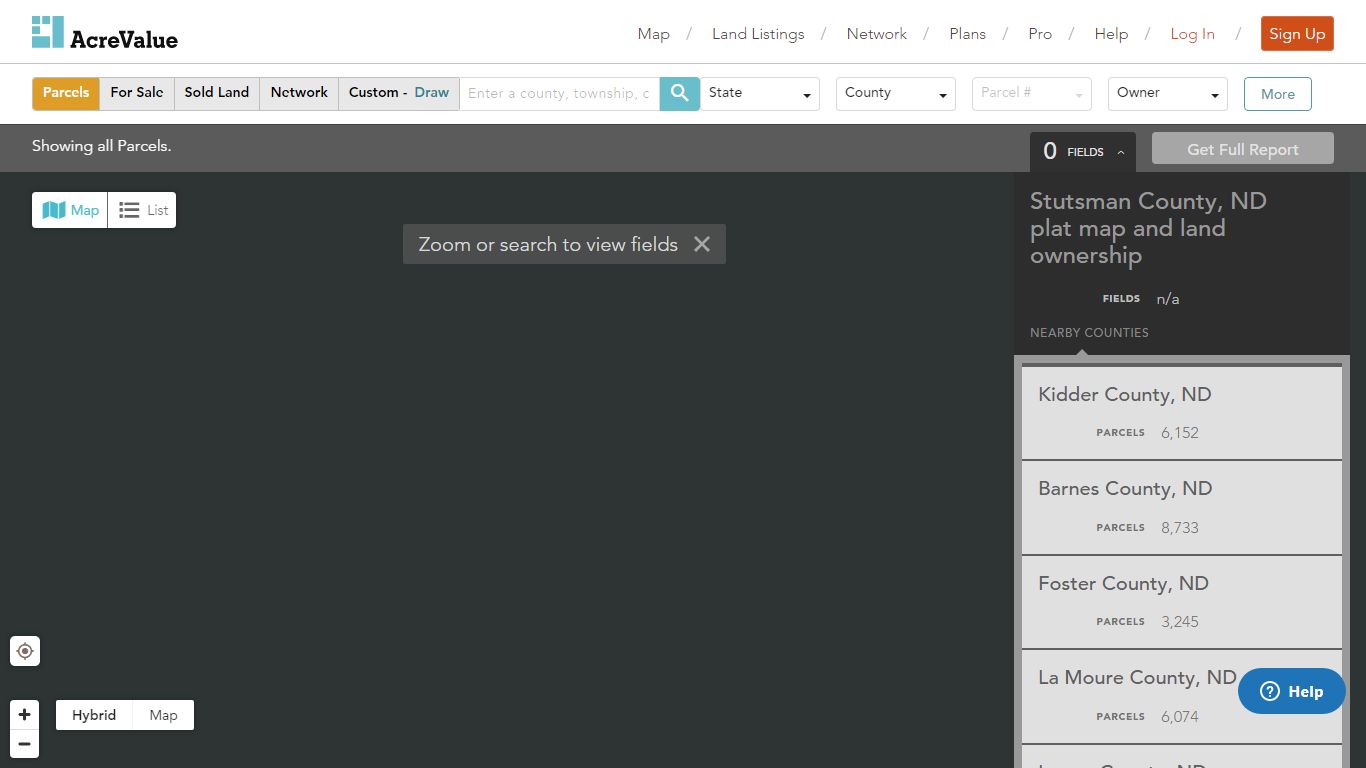Open Map in top navigation
The height and width of the screenshot is (768, 1366).
654,34
